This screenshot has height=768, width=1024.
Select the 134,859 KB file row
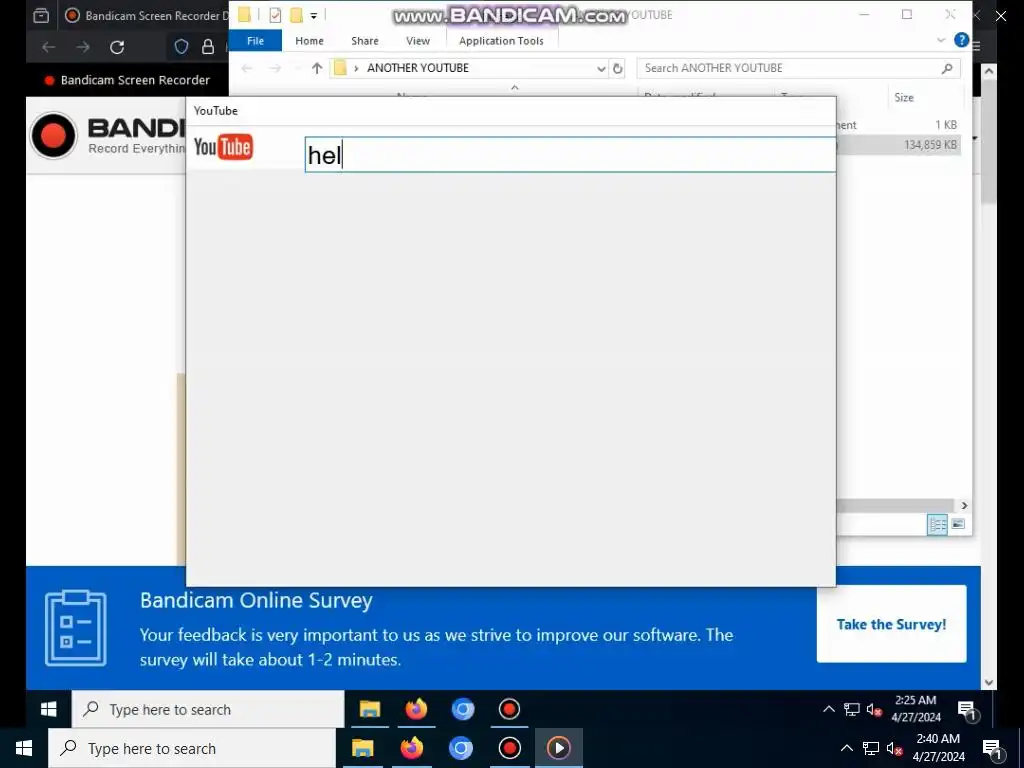(898, 144)
